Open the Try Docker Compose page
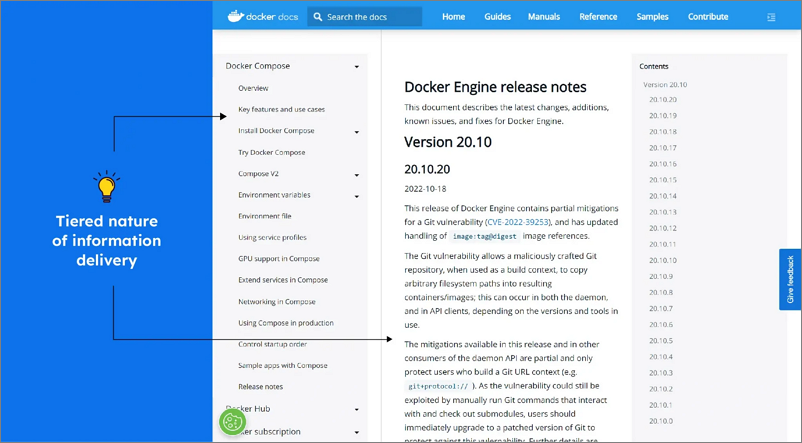802x443 pixels. point(272,152)
